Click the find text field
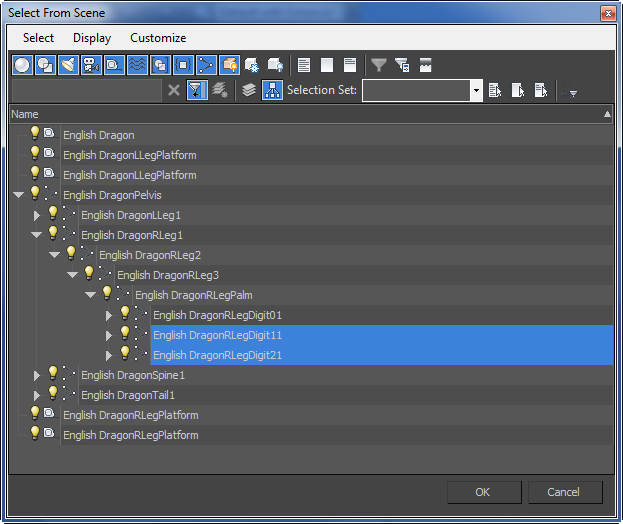This screenshot has width=623, height=524. coord(87,90)
